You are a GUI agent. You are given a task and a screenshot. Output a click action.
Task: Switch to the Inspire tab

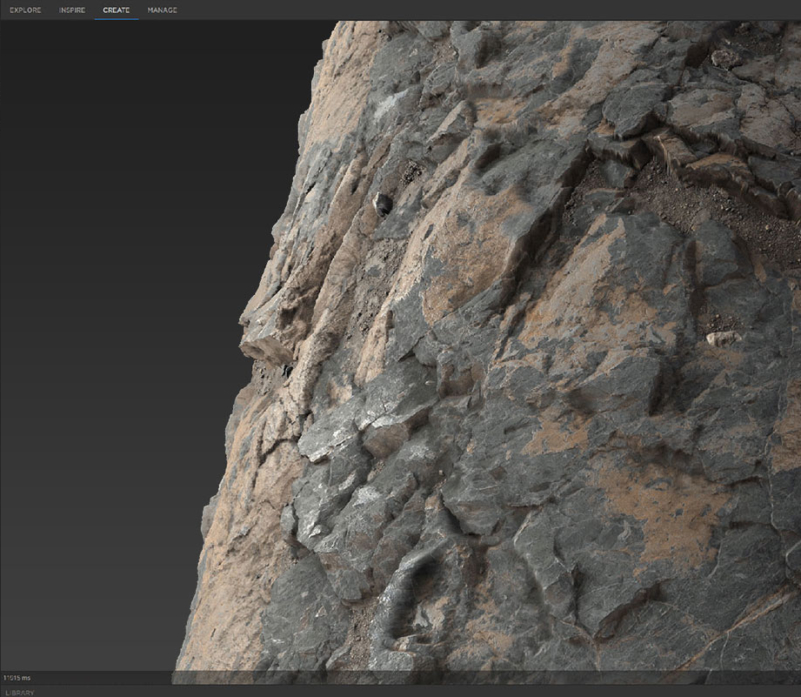click(72, 10)
